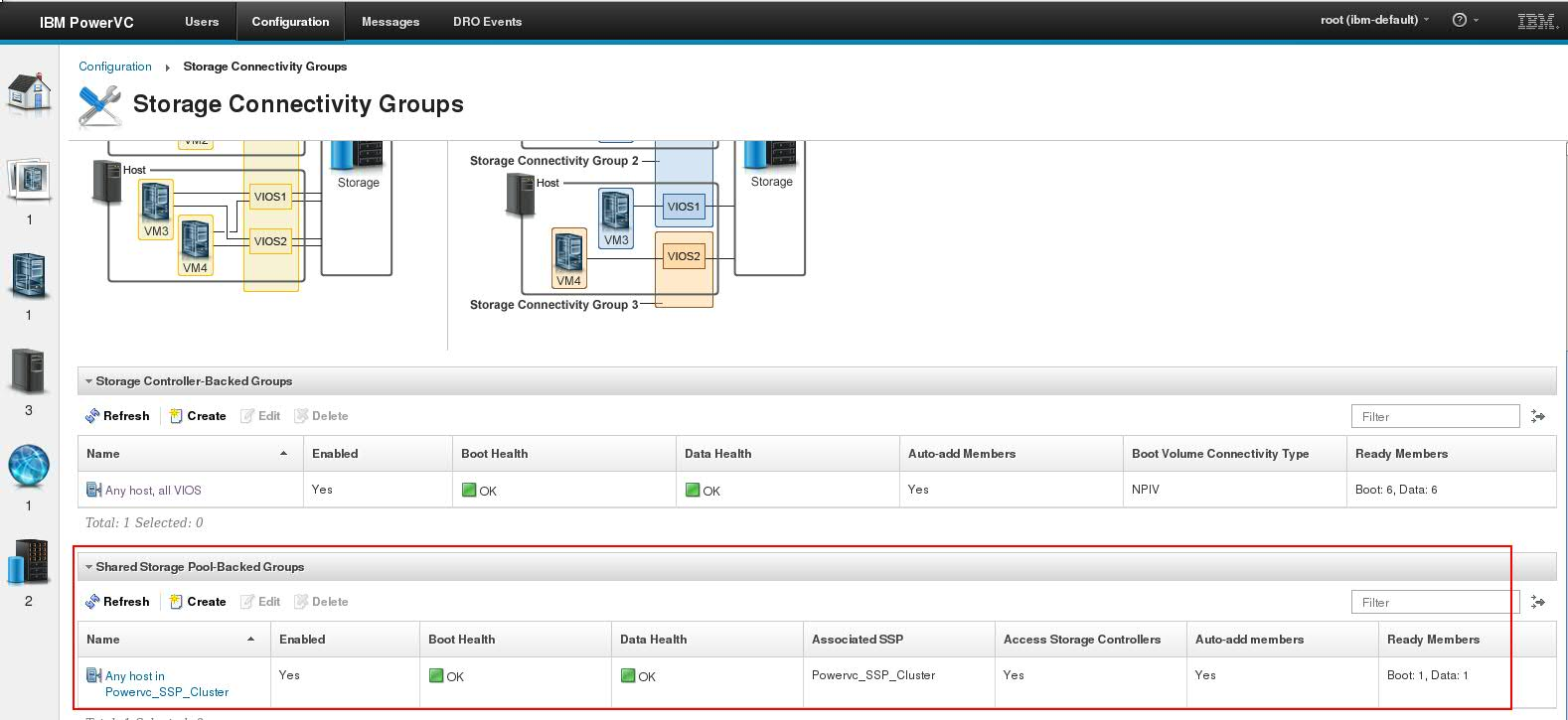This screenshot has width=1568, height=720.
Task: Click 'Boot: 6, Data: 6' ready members cell
Action: click(x=1396, y=490)
